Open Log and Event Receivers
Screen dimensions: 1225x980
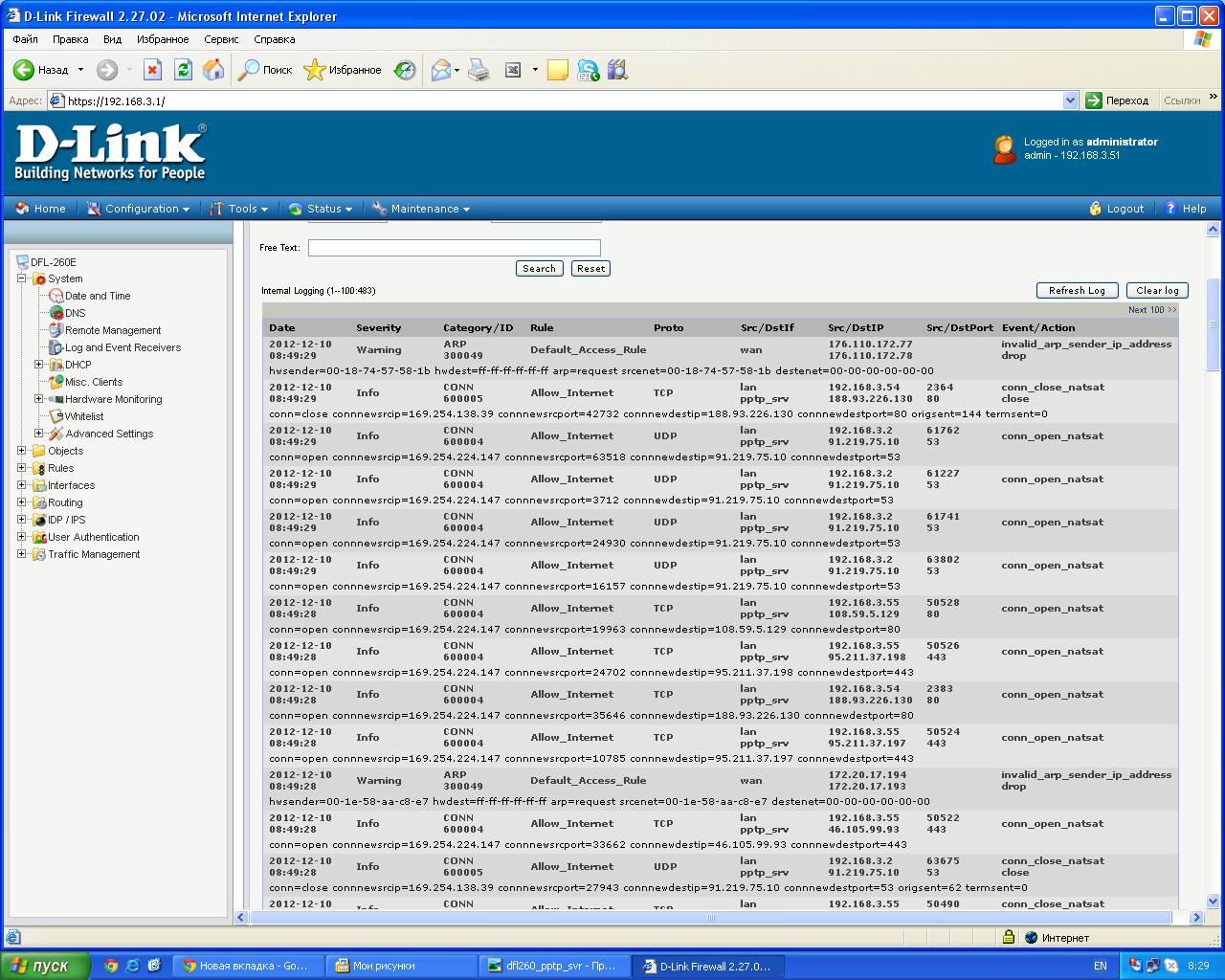tap(122, 347)
